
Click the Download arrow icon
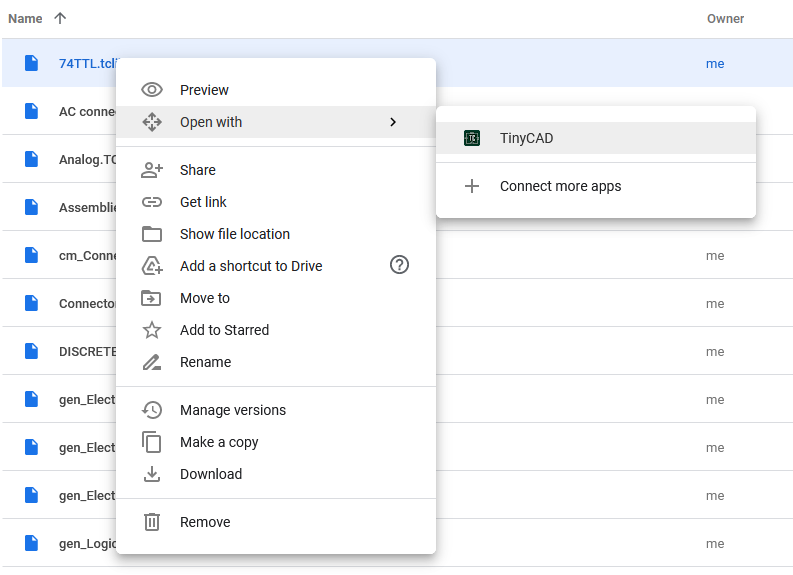tap(152, 474)
